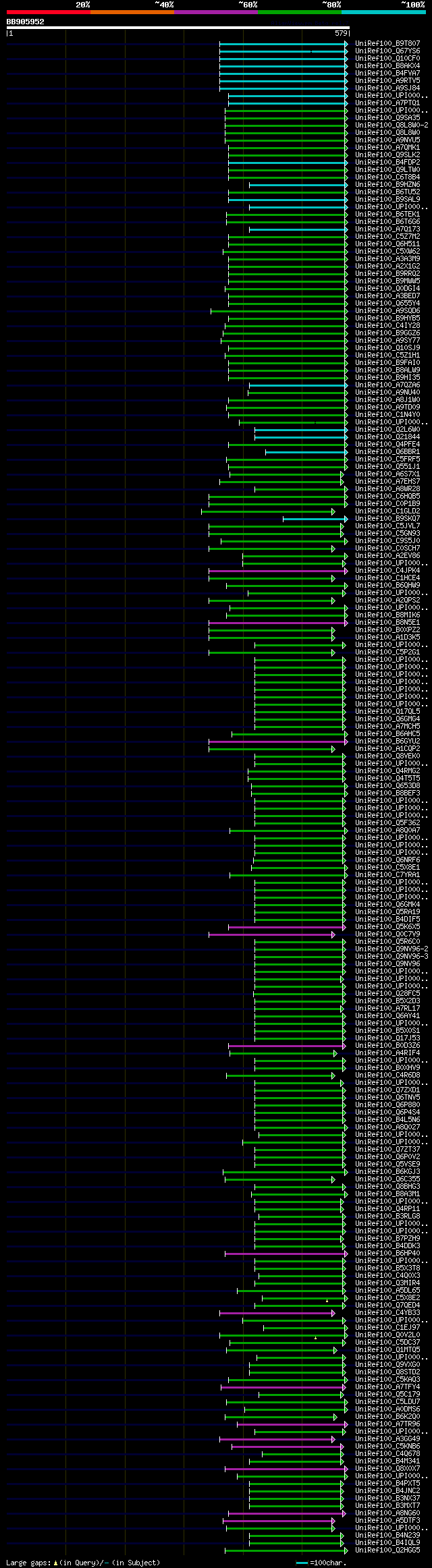Image resolution: width=432 pixels, height=1568 pixels.
Task: Select hit label UniRef100_B6TEK1
Action: (387, 215)
